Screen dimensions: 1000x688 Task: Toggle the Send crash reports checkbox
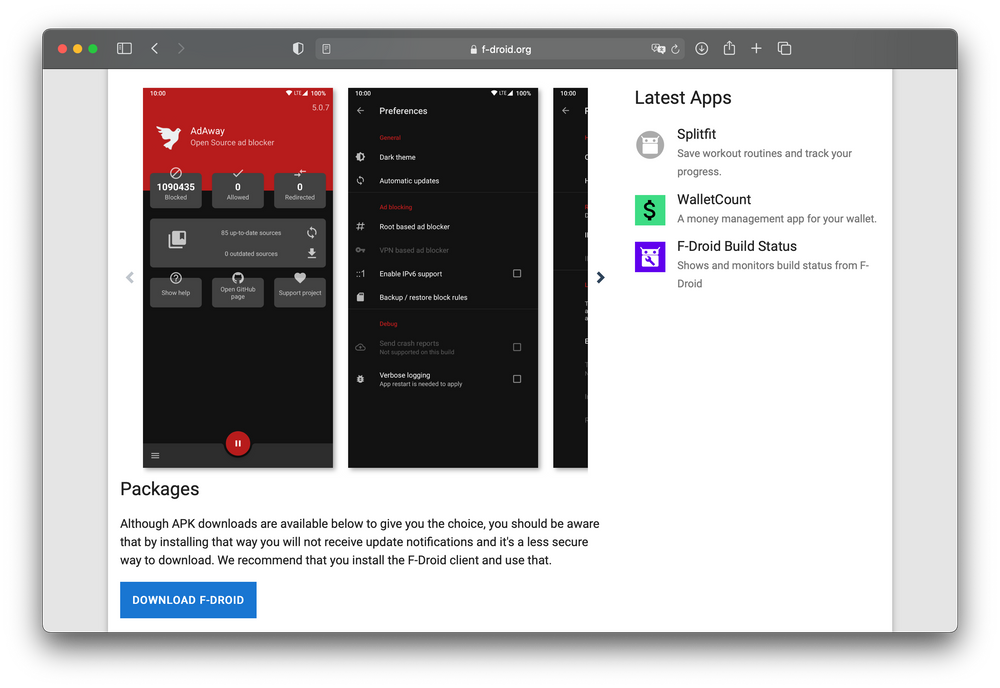(x=517, y=348)
